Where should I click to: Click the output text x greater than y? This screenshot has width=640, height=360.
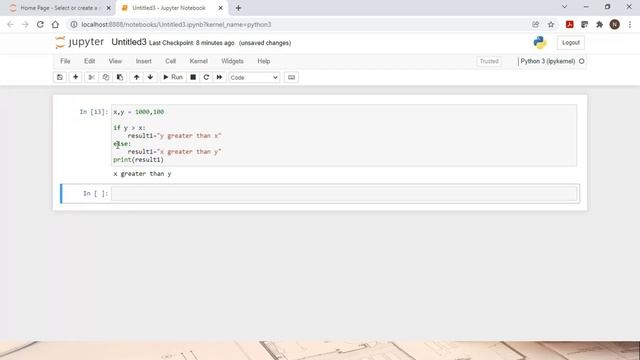142,174
